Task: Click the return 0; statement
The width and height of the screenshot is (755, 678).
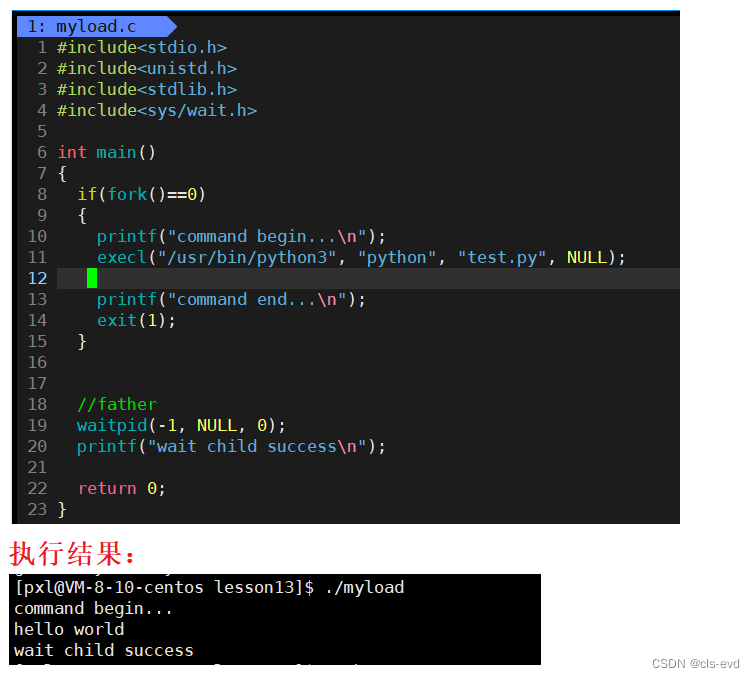Action: 122,488
